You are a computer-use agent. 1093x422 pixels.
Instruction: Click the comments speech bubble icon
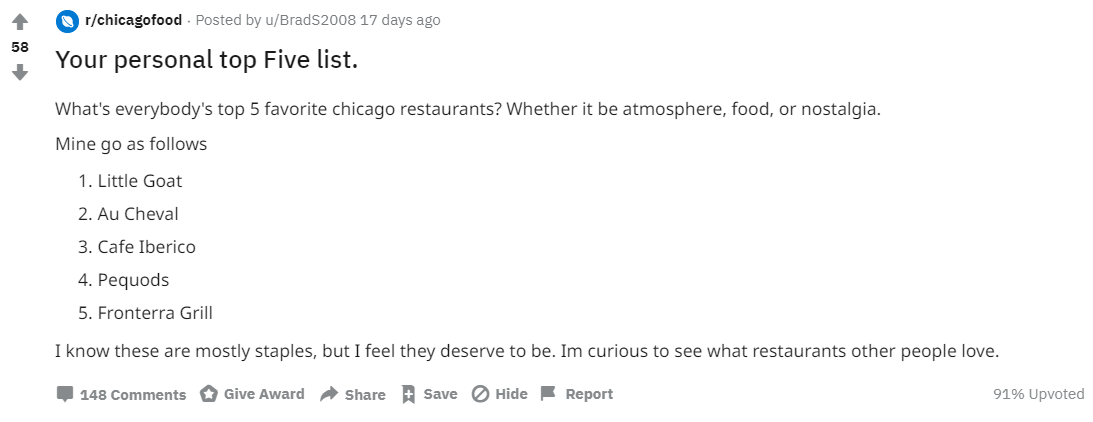point(65,394)
